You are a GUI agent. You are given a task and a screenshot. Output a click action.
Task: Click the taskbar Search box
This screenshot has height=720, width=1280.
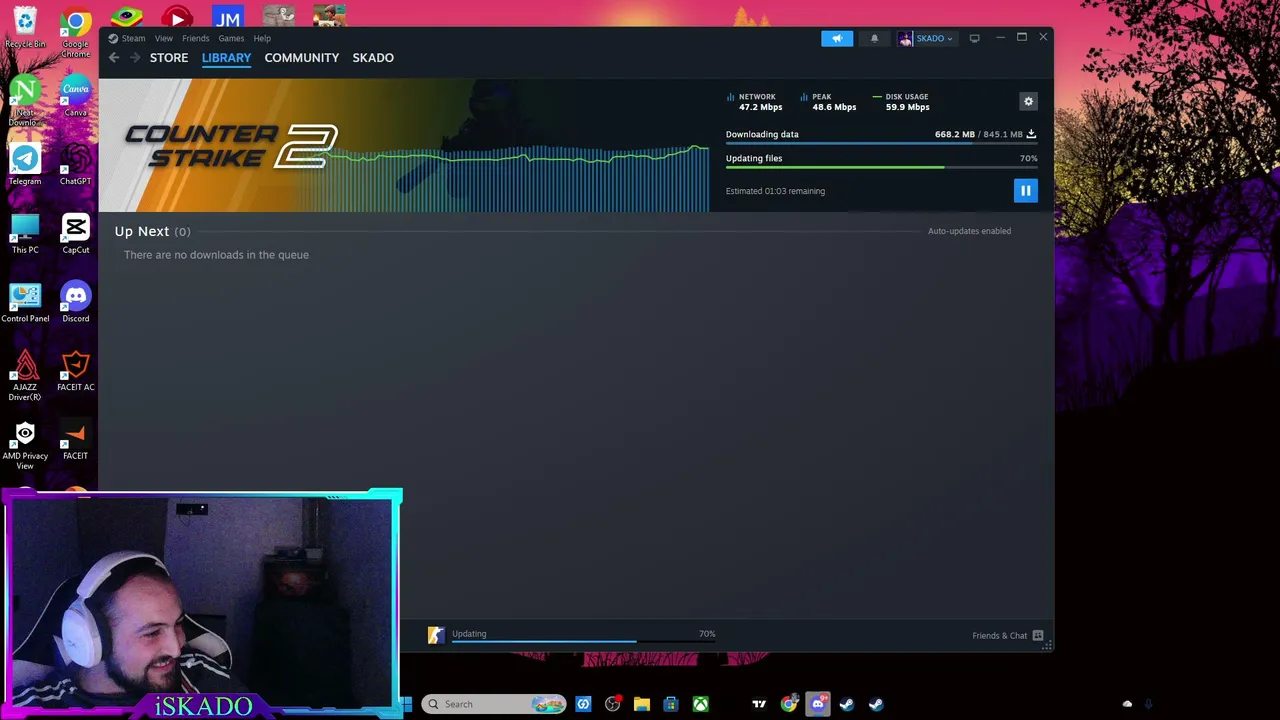click(494, 704)
